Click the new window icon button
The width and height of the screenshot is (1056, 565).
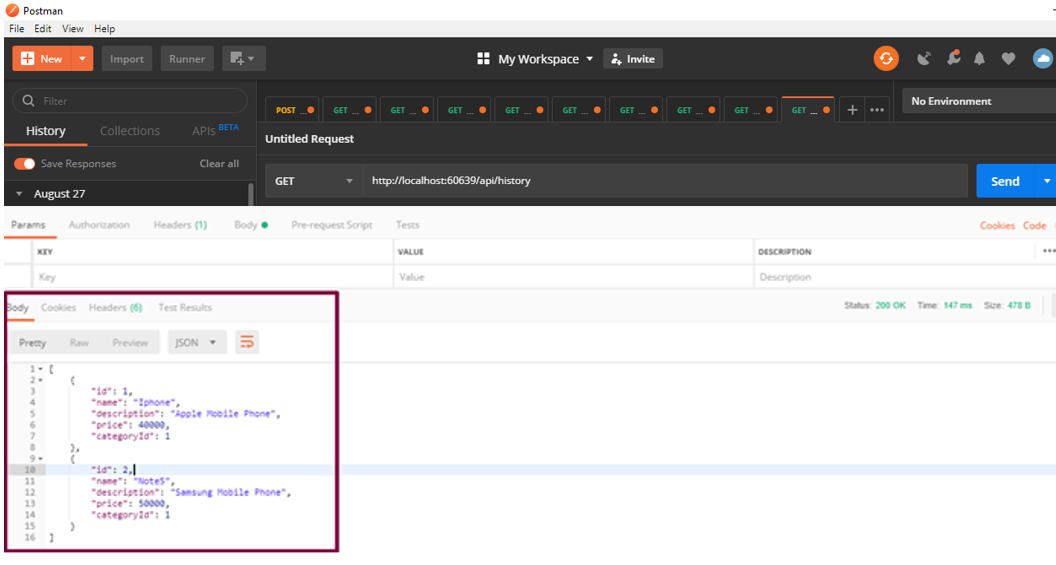[243, 59]
